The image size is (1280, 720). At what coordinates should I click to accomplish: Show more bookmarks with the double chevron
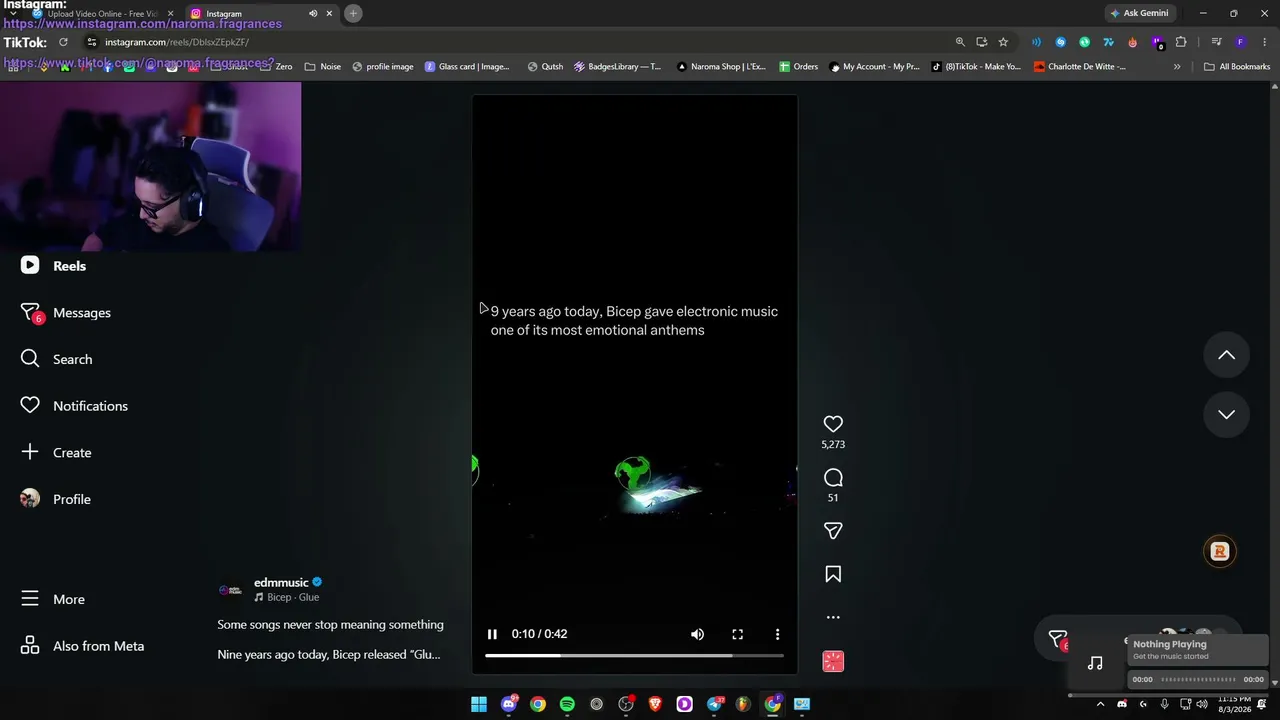point(1177,67)
